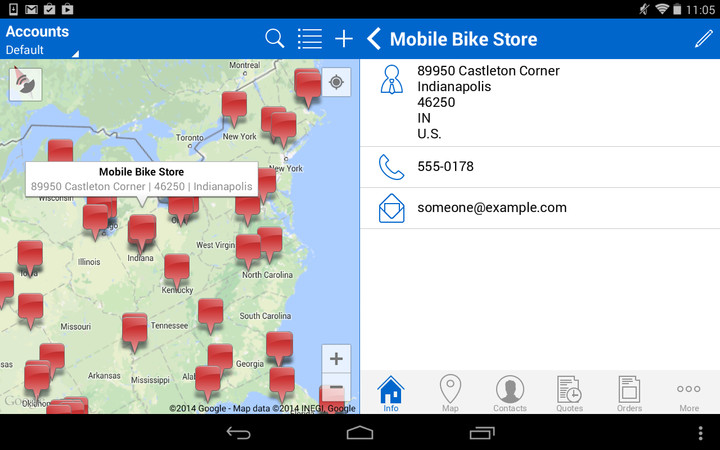Select the map pin in Iowa
The image size is (720, 450).
pos(30,258)
